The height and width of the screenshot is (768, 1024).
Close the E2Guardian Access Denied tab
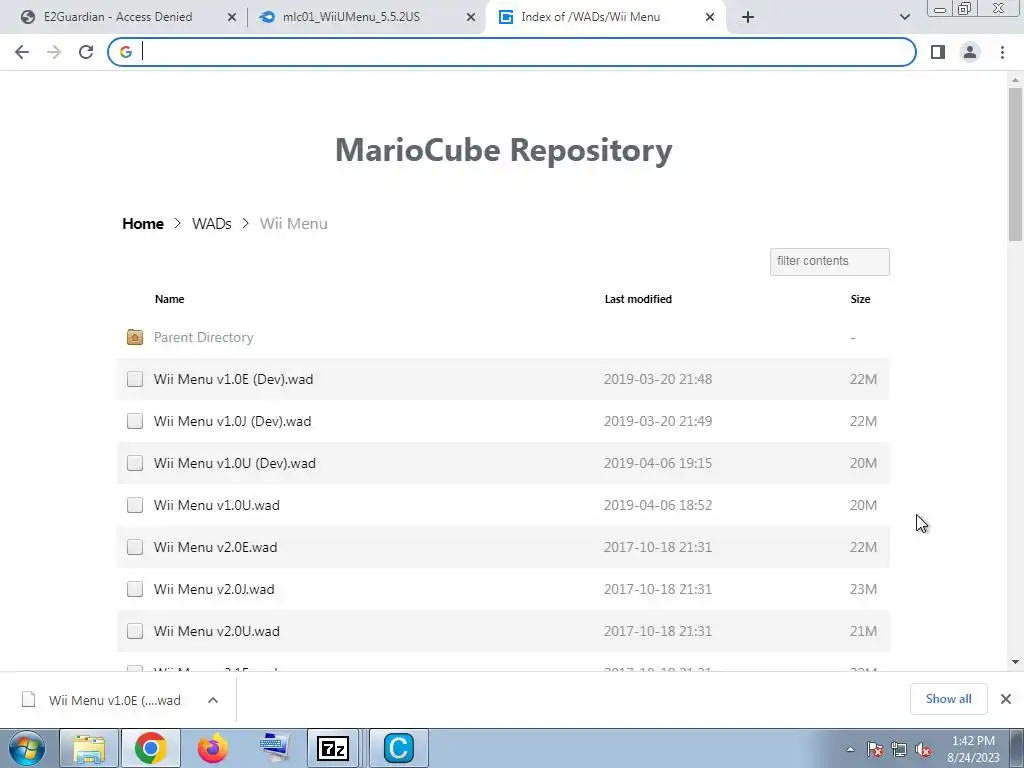[x=231, y=18]
